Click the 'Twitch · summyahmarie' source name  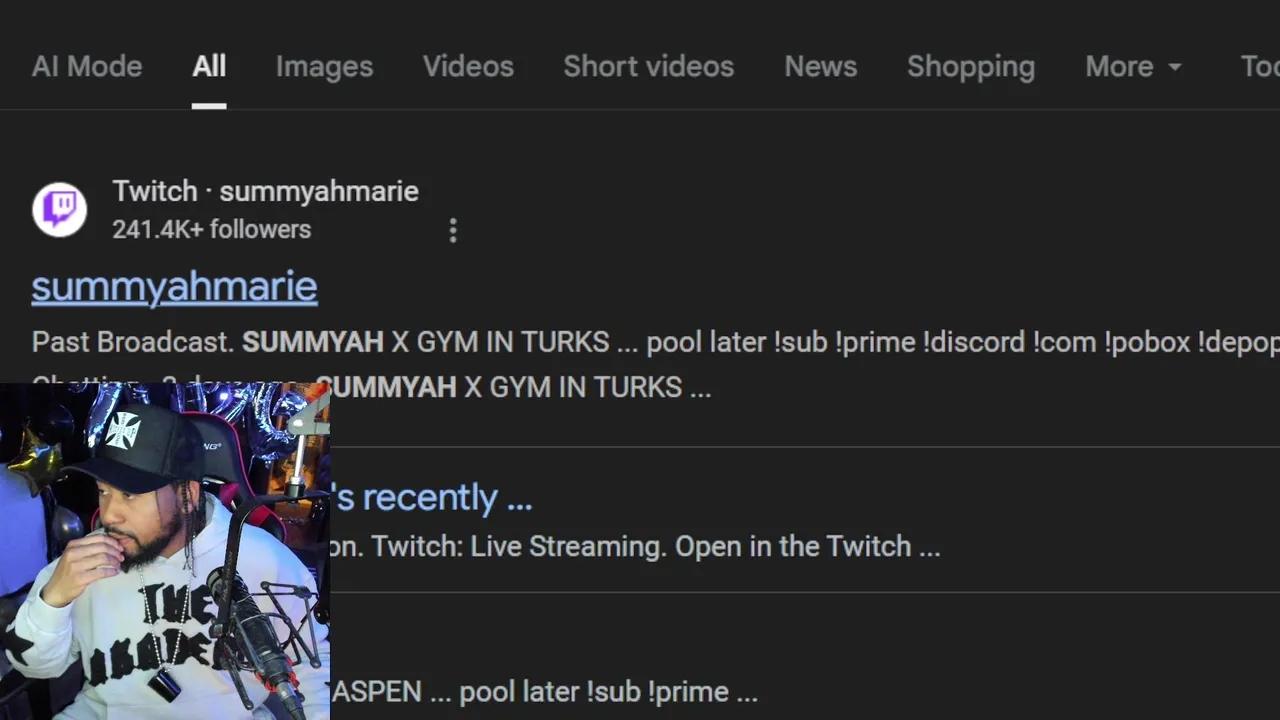[x=265, y=191]
